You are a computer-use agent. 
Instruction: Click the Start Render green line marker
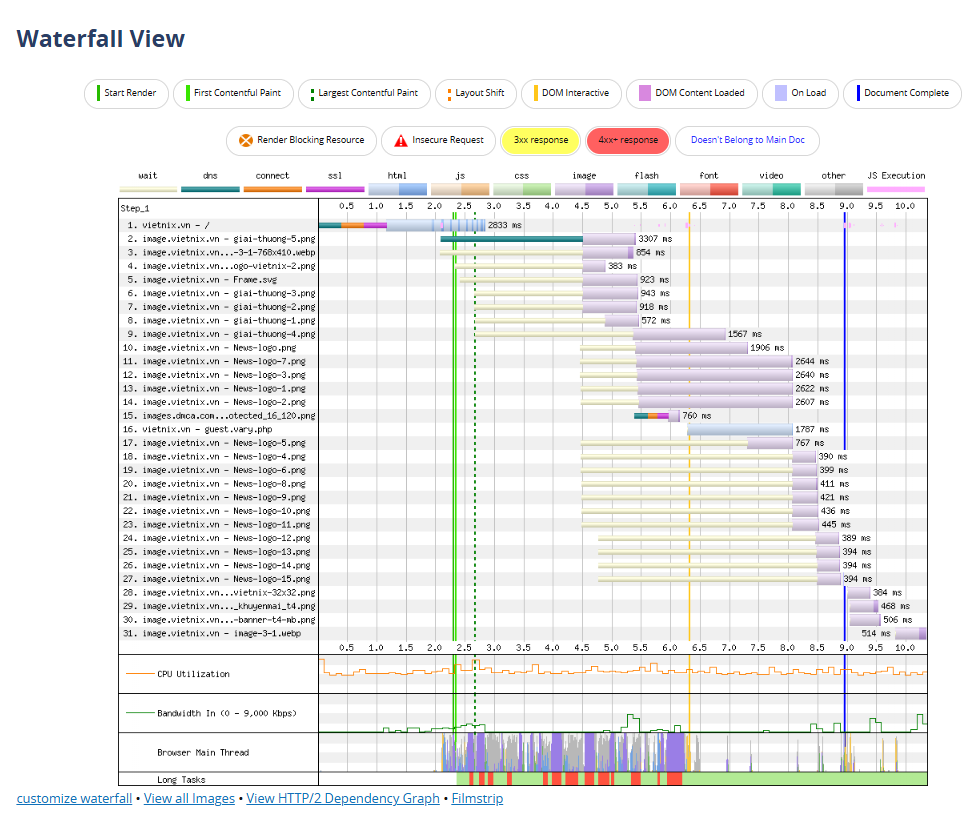coord(98,93)
